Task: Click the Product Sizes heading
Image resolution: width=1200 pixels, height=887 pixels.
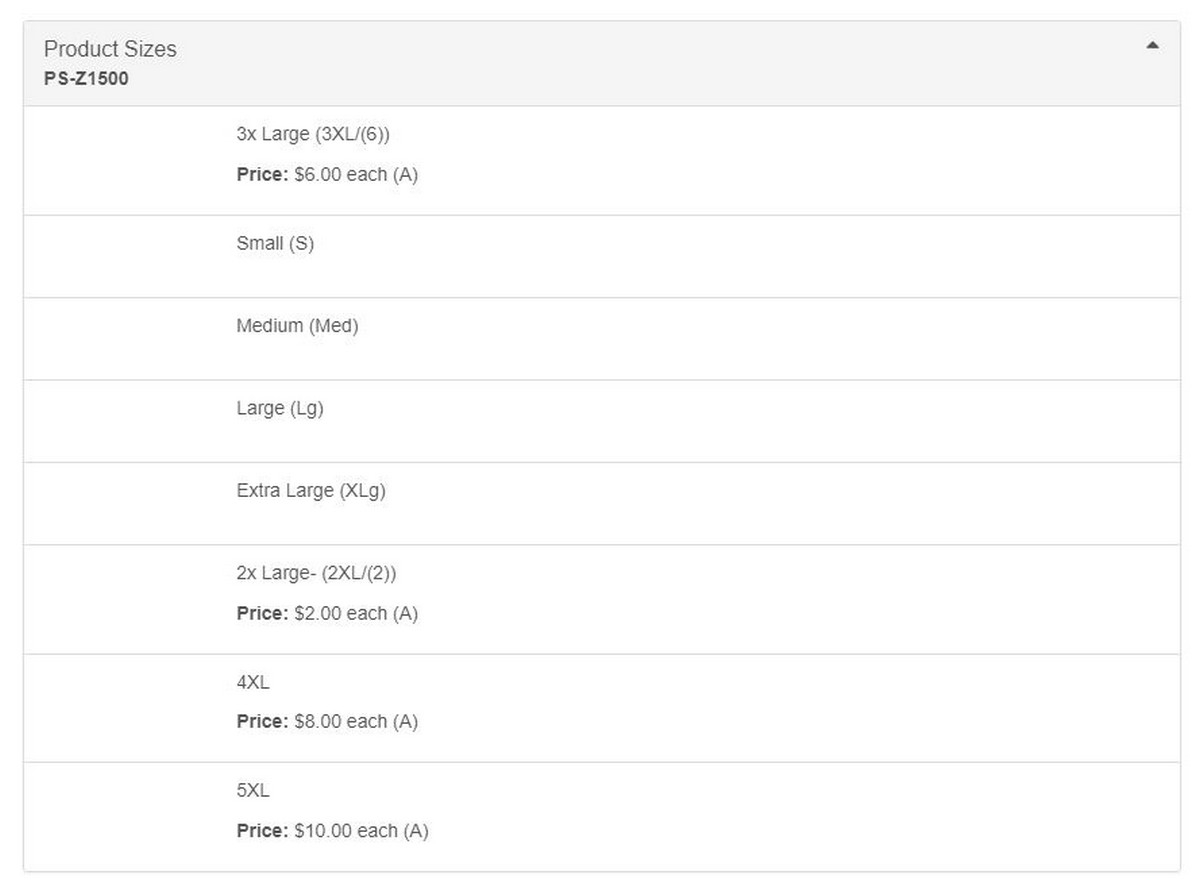Action: click(x=110, y=49)
